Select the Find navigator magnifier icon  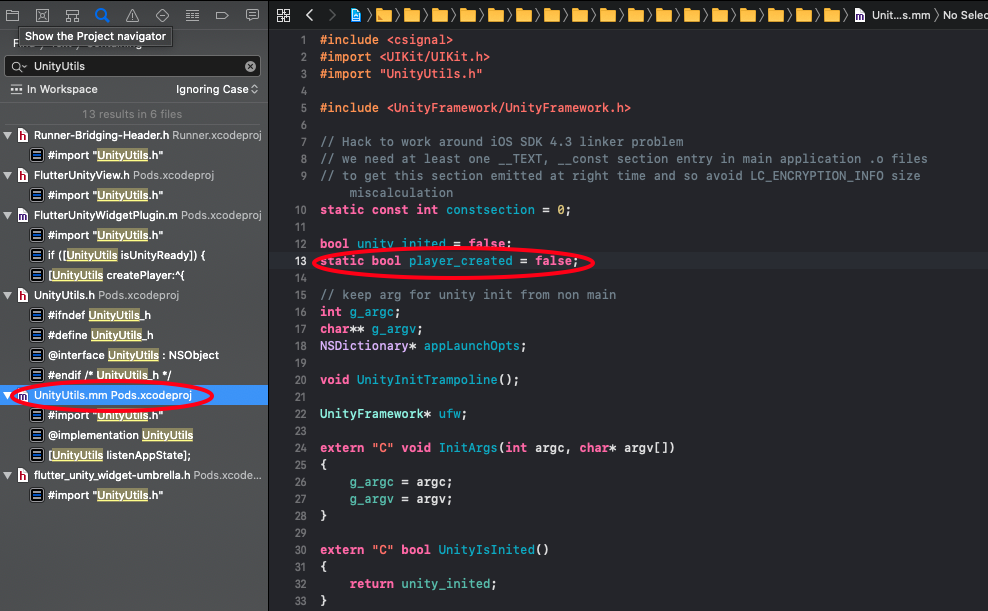click(x=102, y=14)
